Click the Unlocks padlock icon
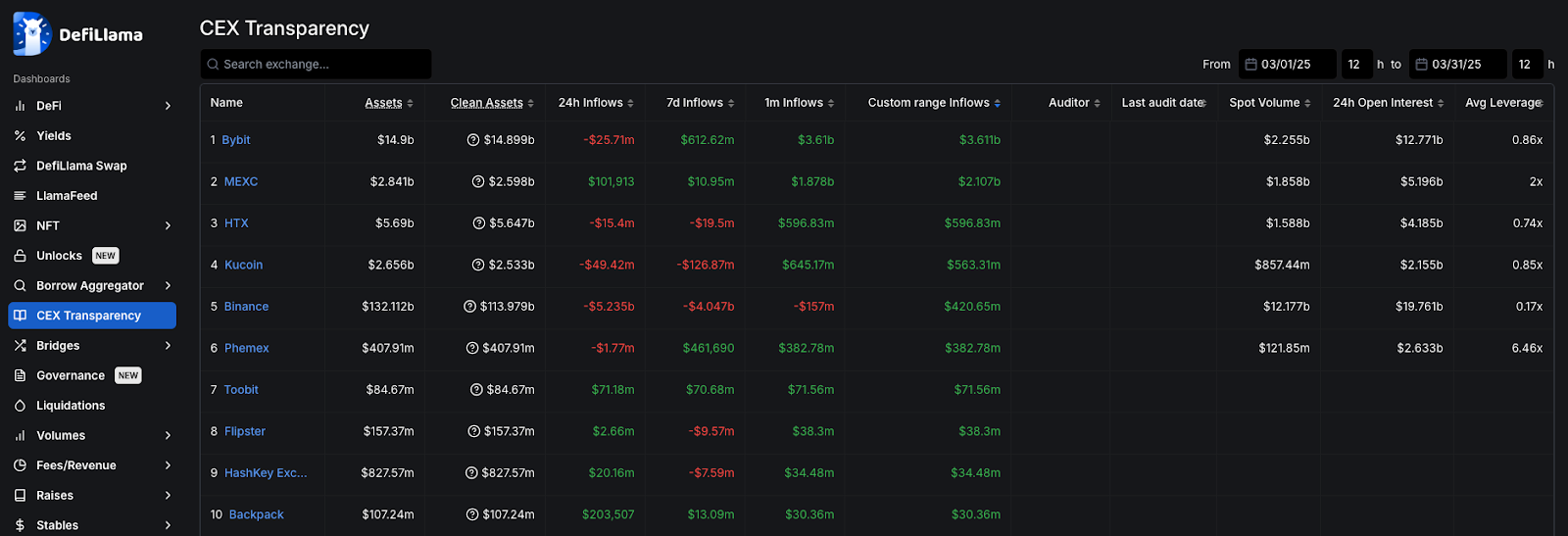The height and width of the screenshot is (536, 1568). point(20,256)
